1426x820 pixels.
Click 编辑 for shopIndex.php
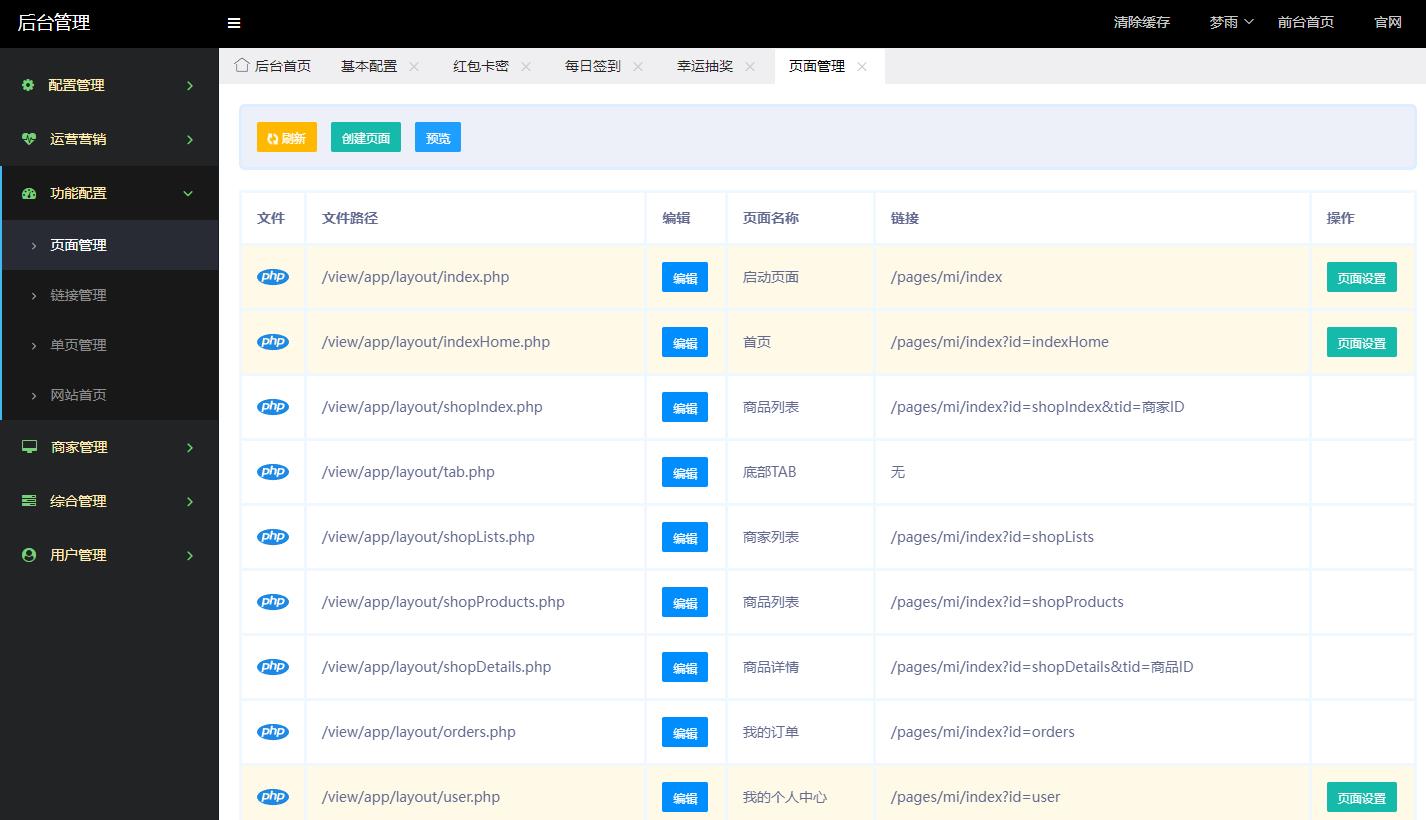pos(685,408)
